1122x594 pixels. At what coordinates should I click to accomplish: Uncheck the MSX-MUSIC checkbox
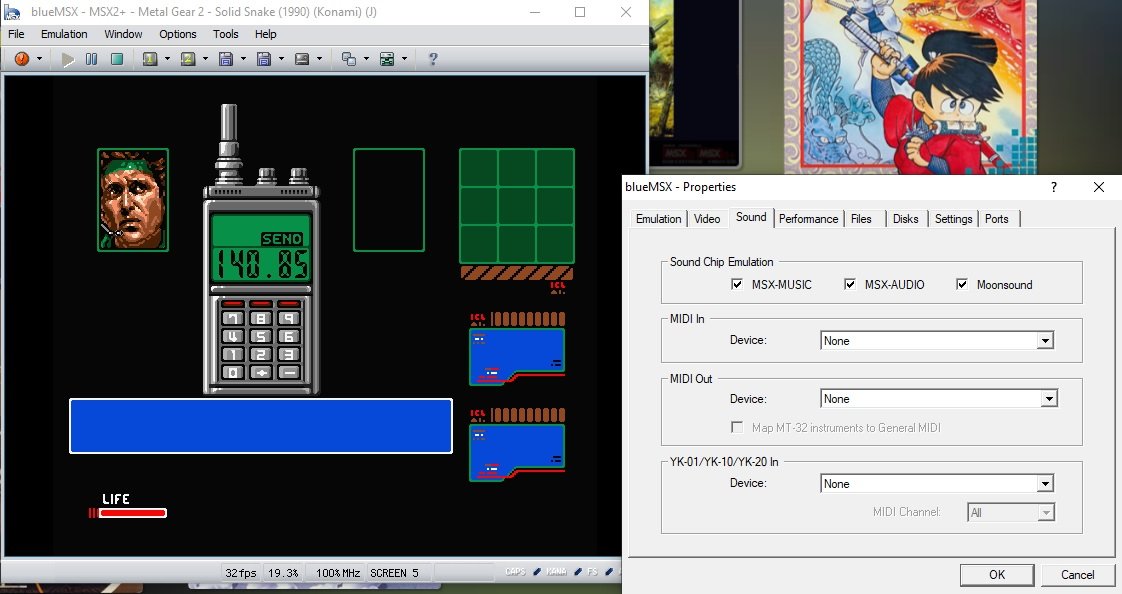[736, 284]
